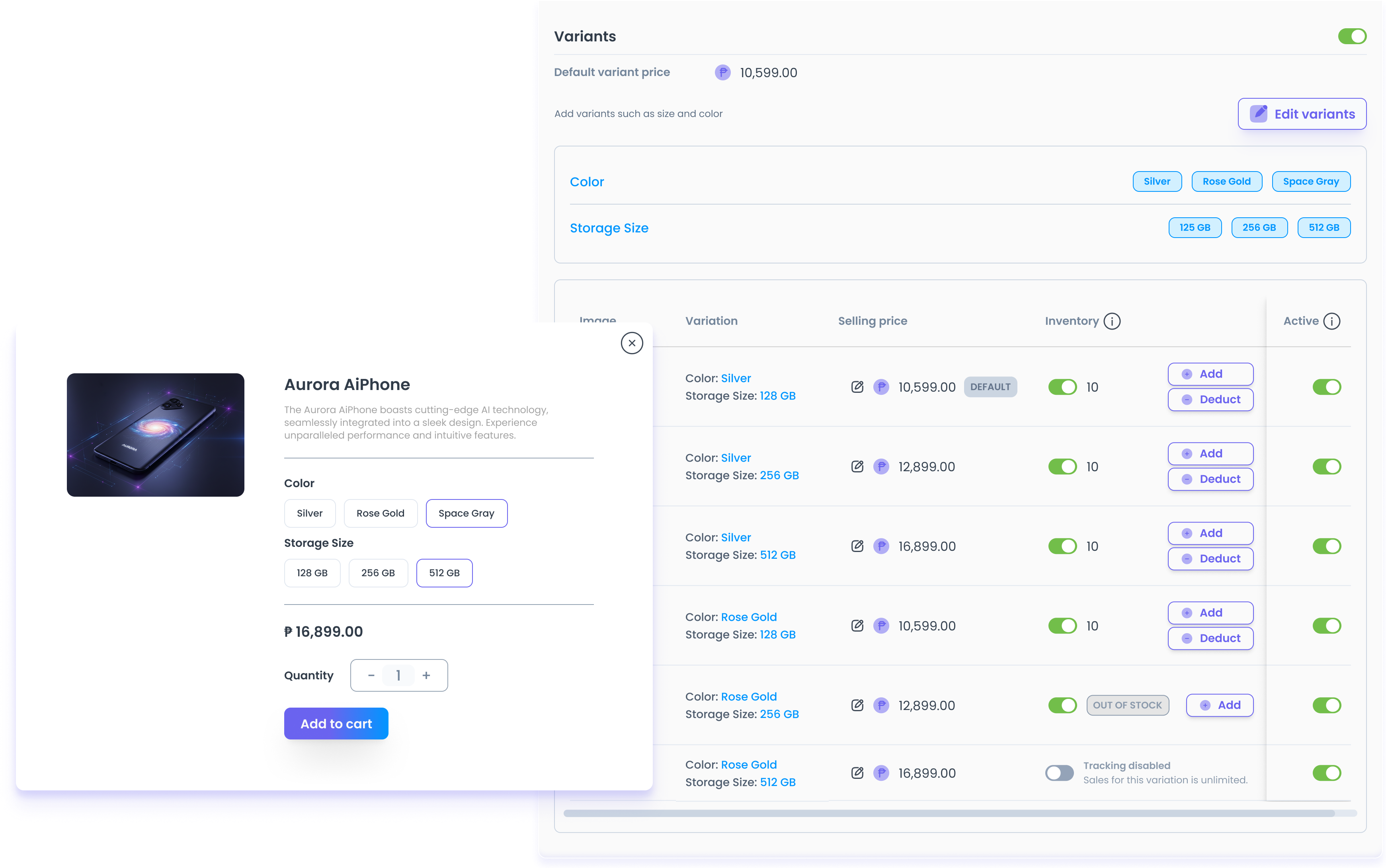Toggle inventory tracking for Silver 128 GB

pos(1062,387)
